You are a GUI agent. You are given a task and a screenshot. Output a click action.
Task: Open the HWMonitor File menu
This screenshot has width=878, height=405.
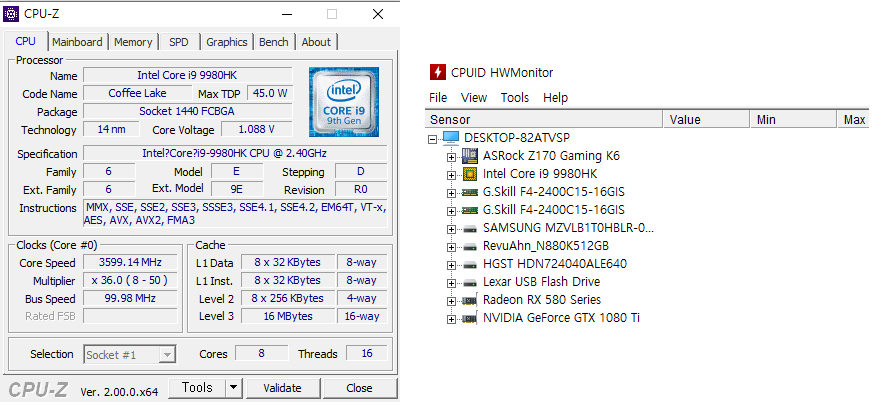(438, 97)
